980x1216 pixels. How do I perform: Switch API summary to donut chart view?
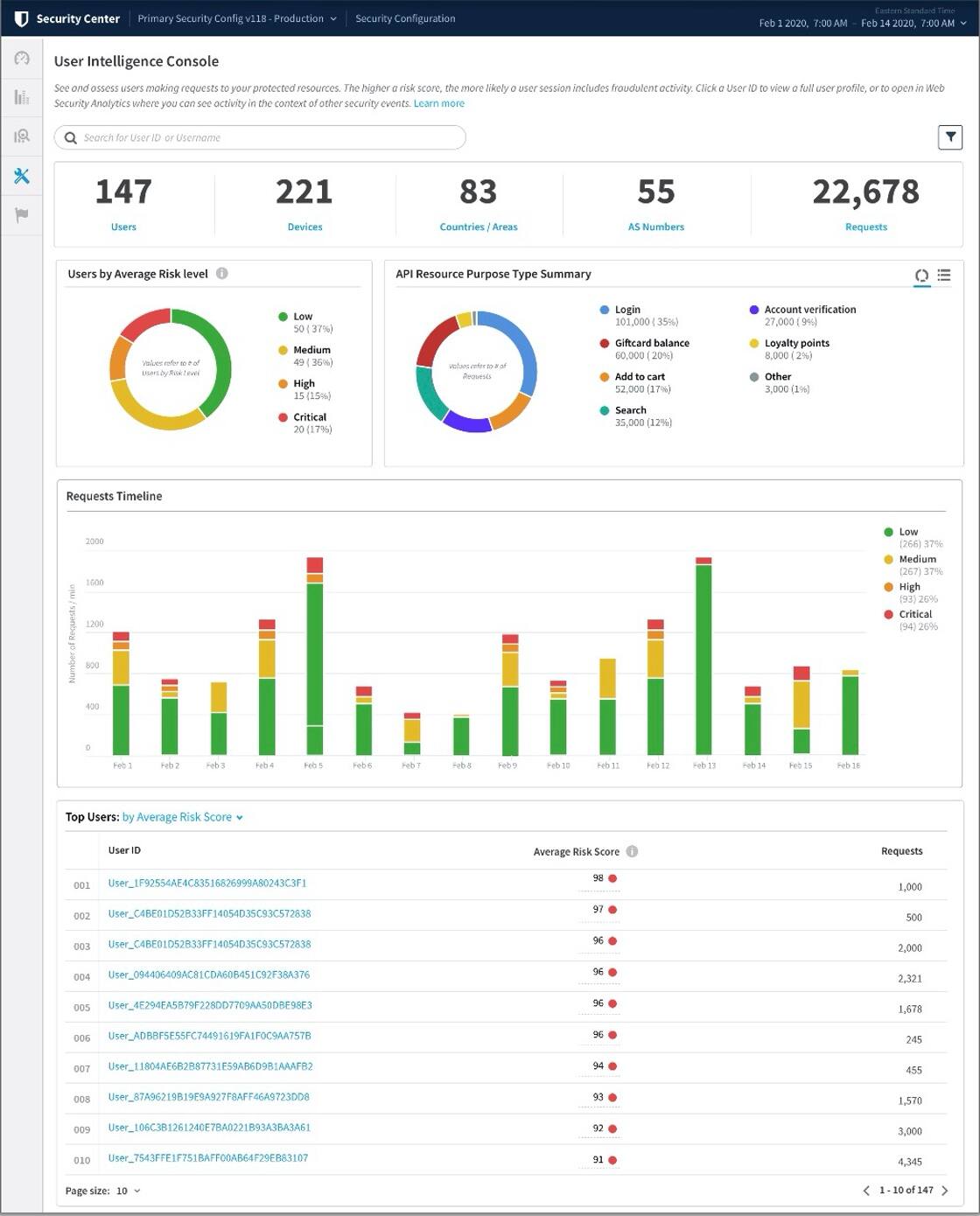[921, 276]
